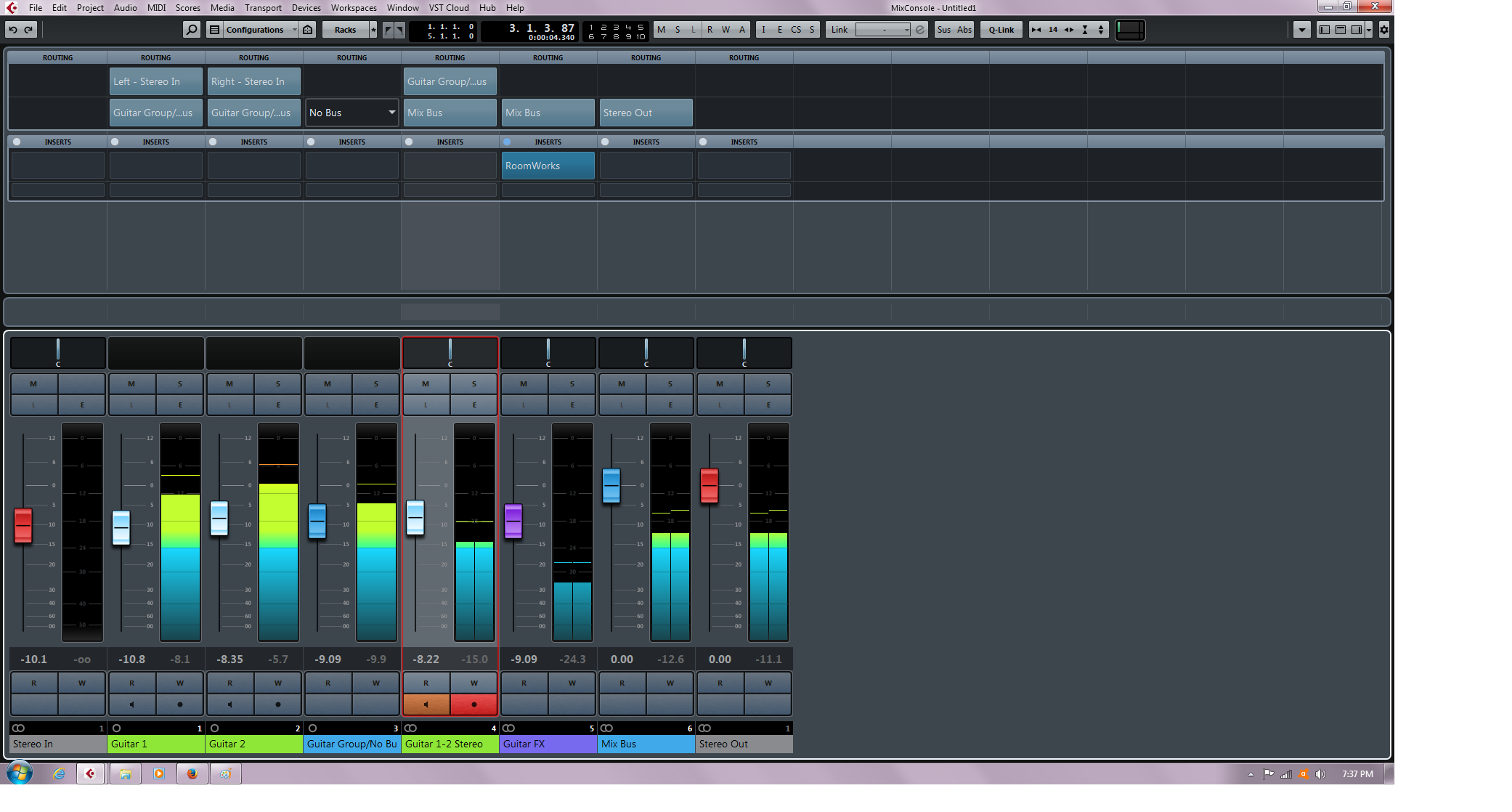1512x812 pixels.
Task: Click the asterisk rack settings icon
Action: point(373,30)
